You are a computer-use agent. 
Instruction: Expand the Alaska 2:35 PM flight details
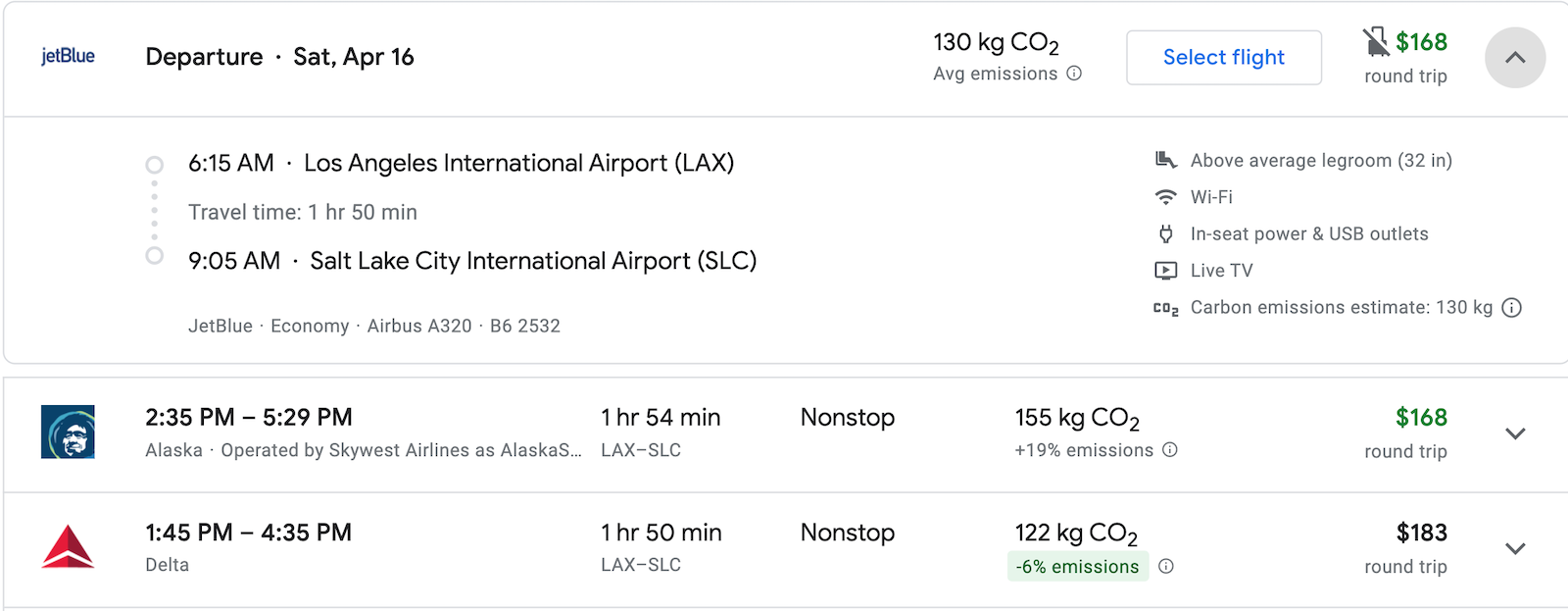(x=1515, y=433)
